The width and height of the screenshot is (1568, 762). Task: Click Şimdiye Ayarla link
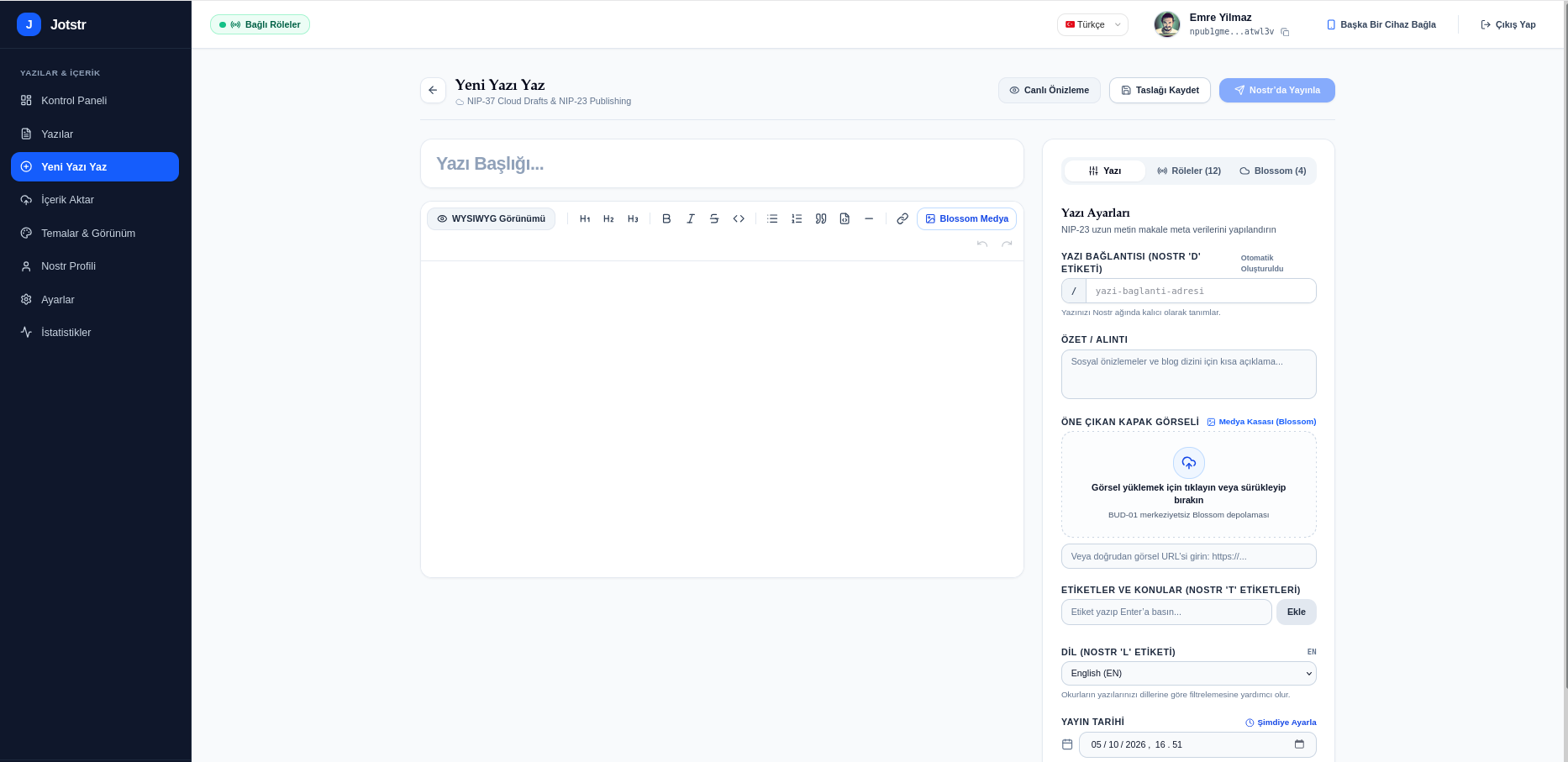pos(1281,723)
